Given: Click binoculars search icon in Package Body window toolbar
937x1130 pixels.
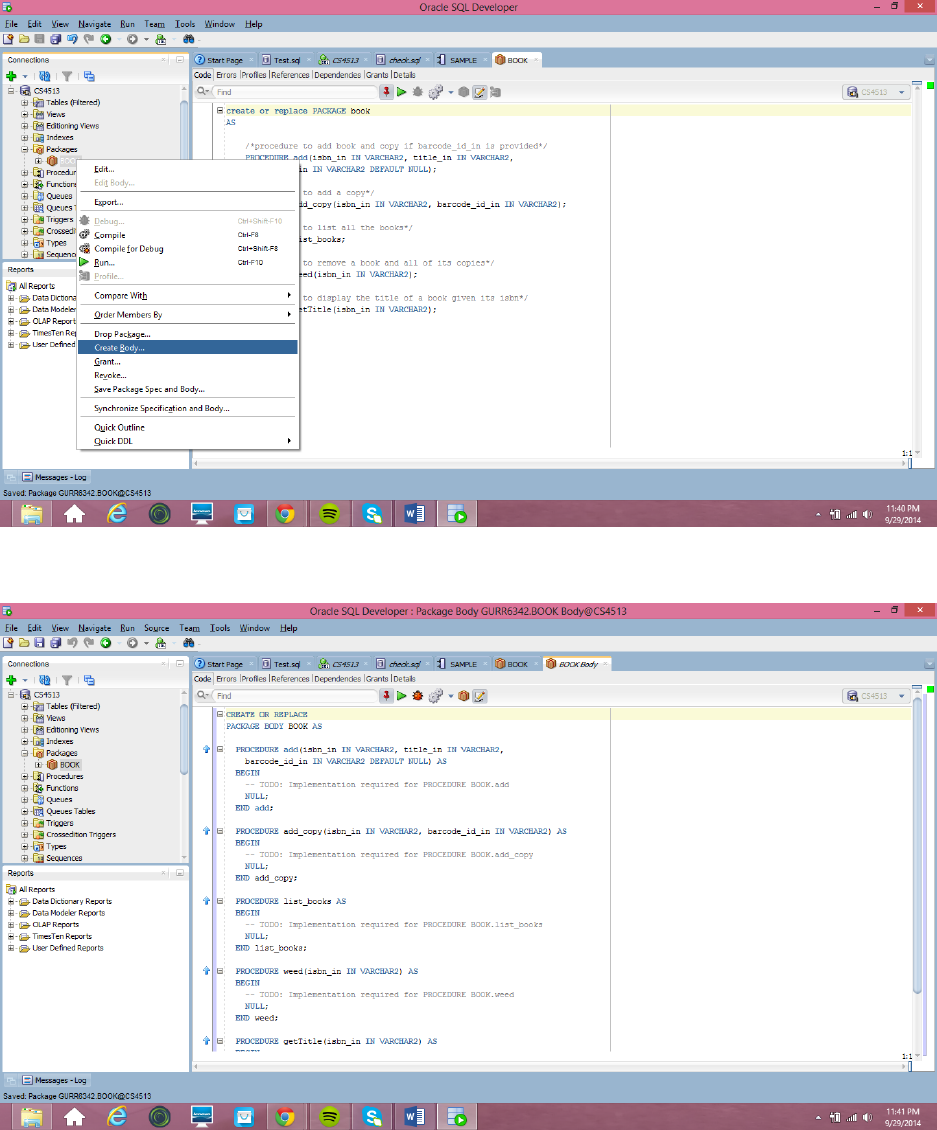Looking at the screenshot, I should click(188, 643).
